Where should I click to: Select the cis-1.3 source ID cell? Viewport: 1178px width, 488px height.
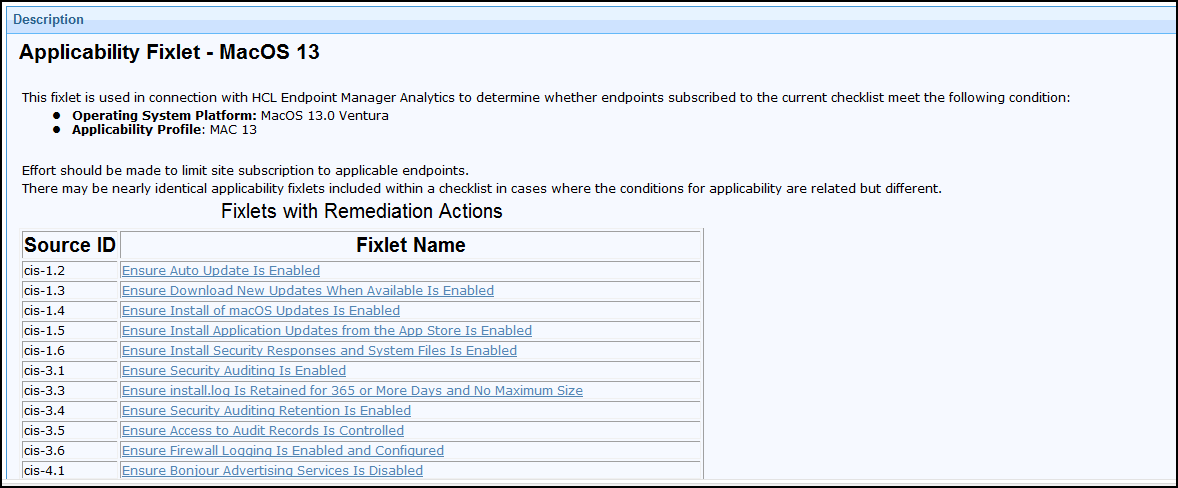coord(71,291)
